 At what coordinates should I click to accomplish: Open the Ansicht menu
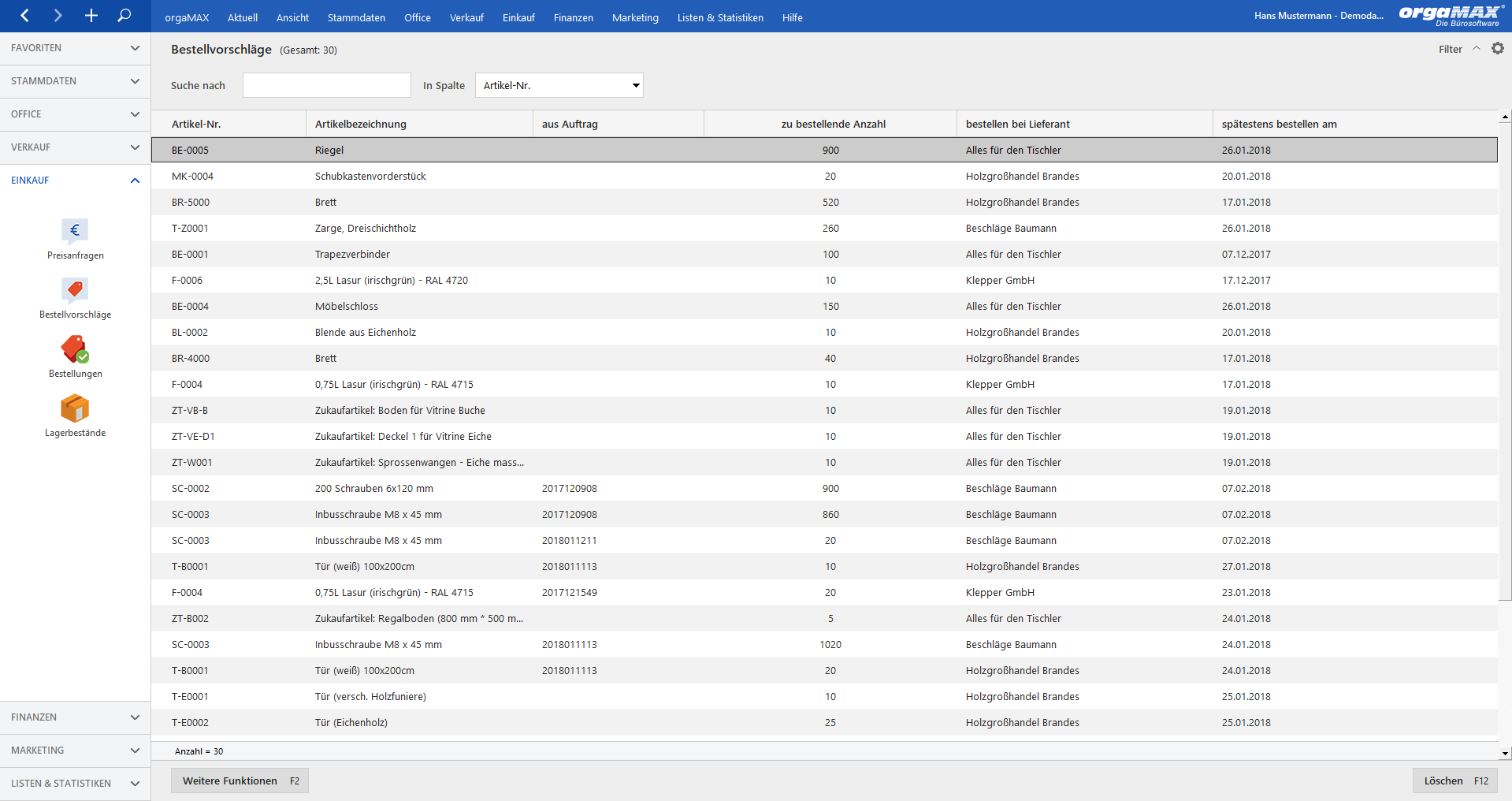292,17
